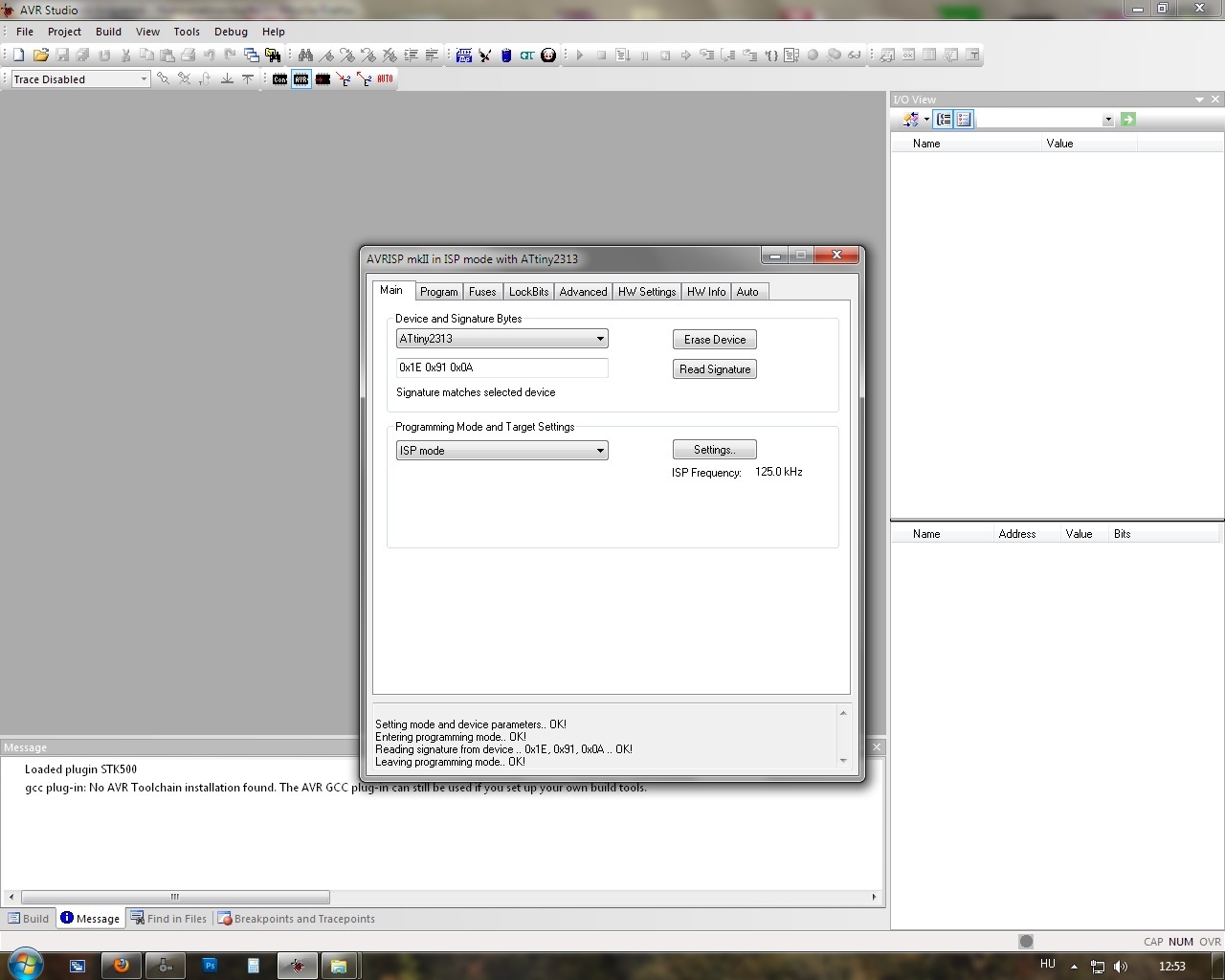Close the I/O View panel
This screenshot has width=1225, height=980.
click(x=1215, y=100)
